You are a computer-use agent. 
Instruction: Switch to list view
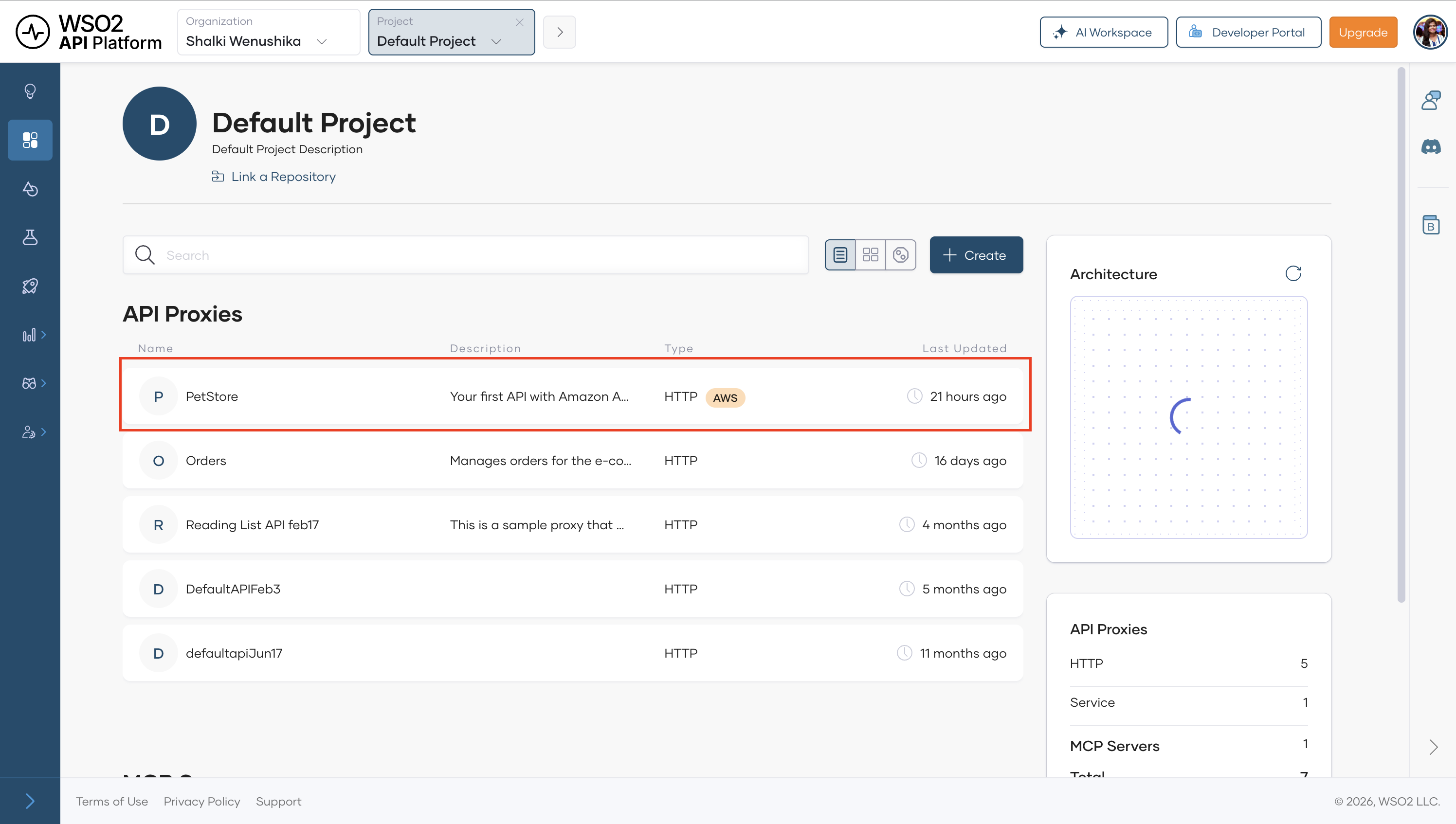840,255
